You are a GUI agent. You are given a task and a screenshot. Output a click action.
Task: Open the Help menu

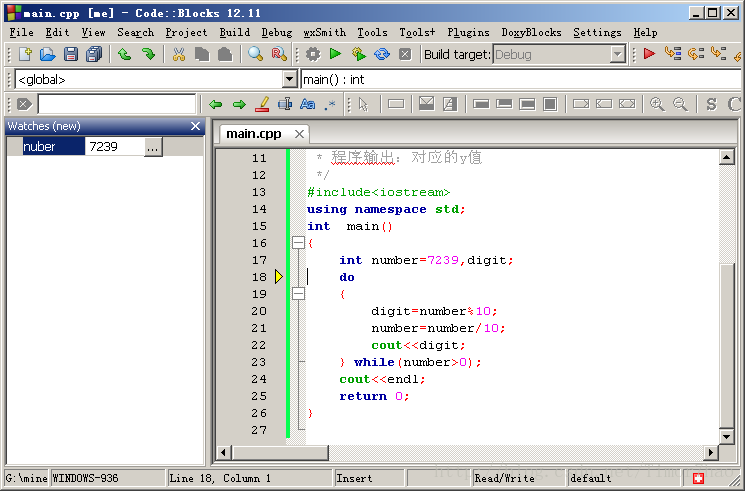tap(645, 32)
